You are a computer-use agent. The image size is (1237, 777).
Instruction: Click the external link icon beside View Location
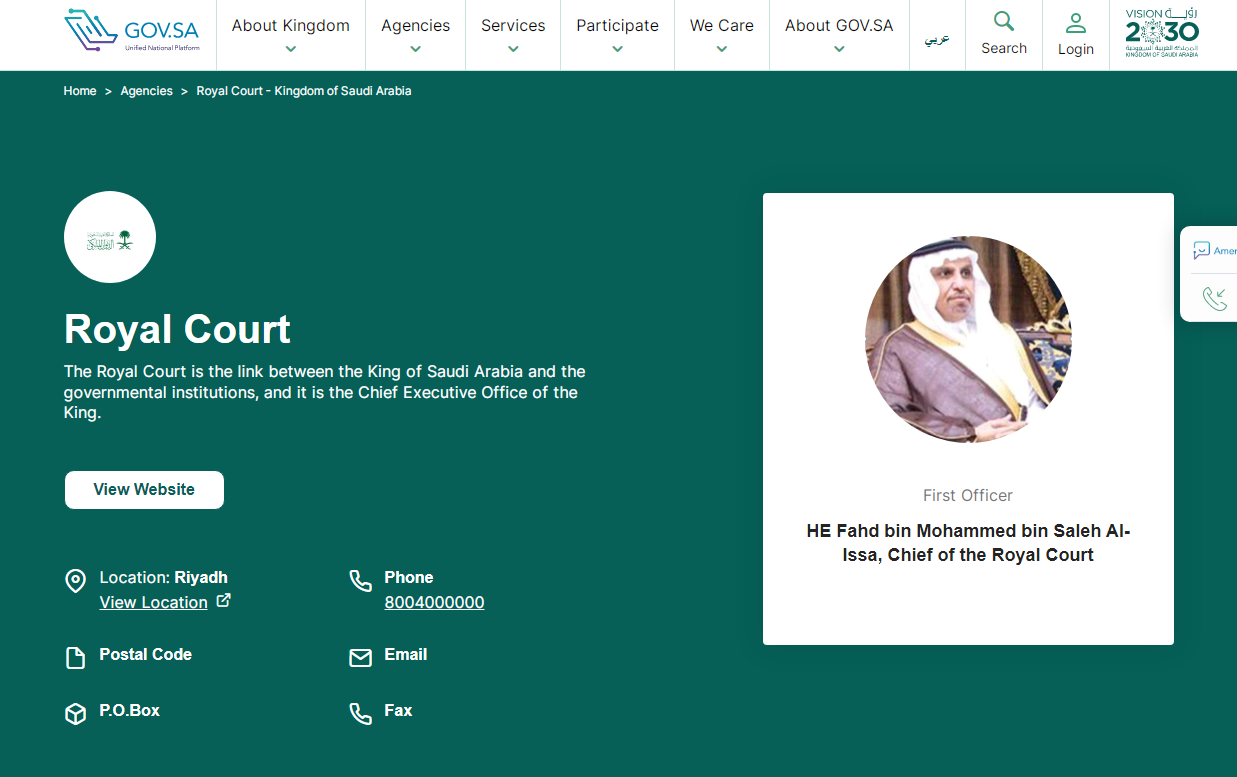(x=223, y=601)
